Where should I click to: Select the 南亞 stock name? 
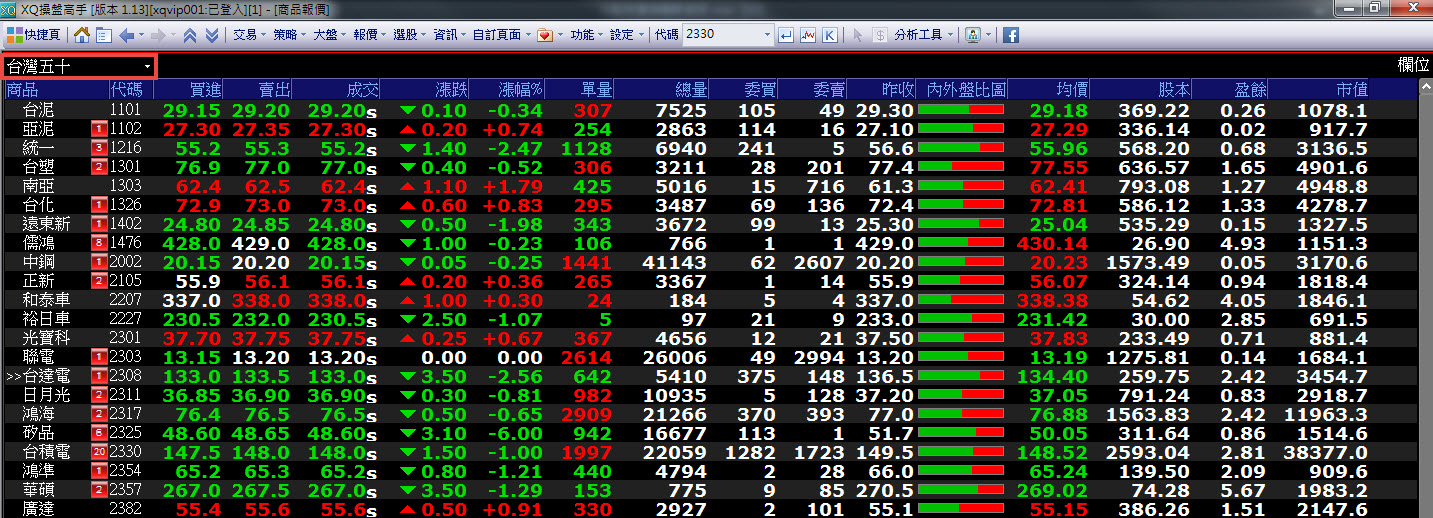coord(39,186)
